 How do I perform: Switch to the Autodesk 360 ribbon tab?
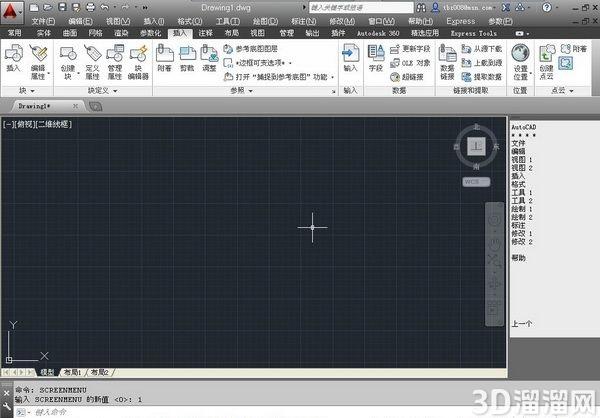coord(378,33)
